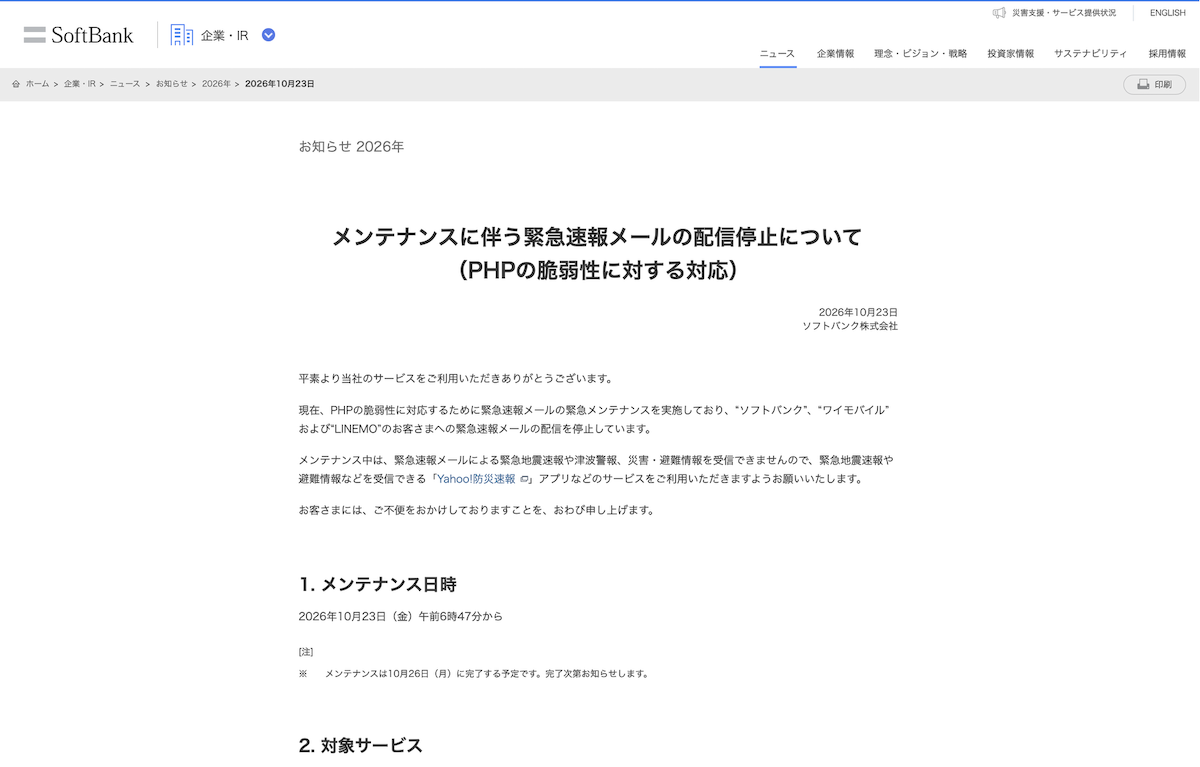Viewport: 1200px width, 767px height.
Task: Click the 企業・IR header label
Action: [224, 36]
